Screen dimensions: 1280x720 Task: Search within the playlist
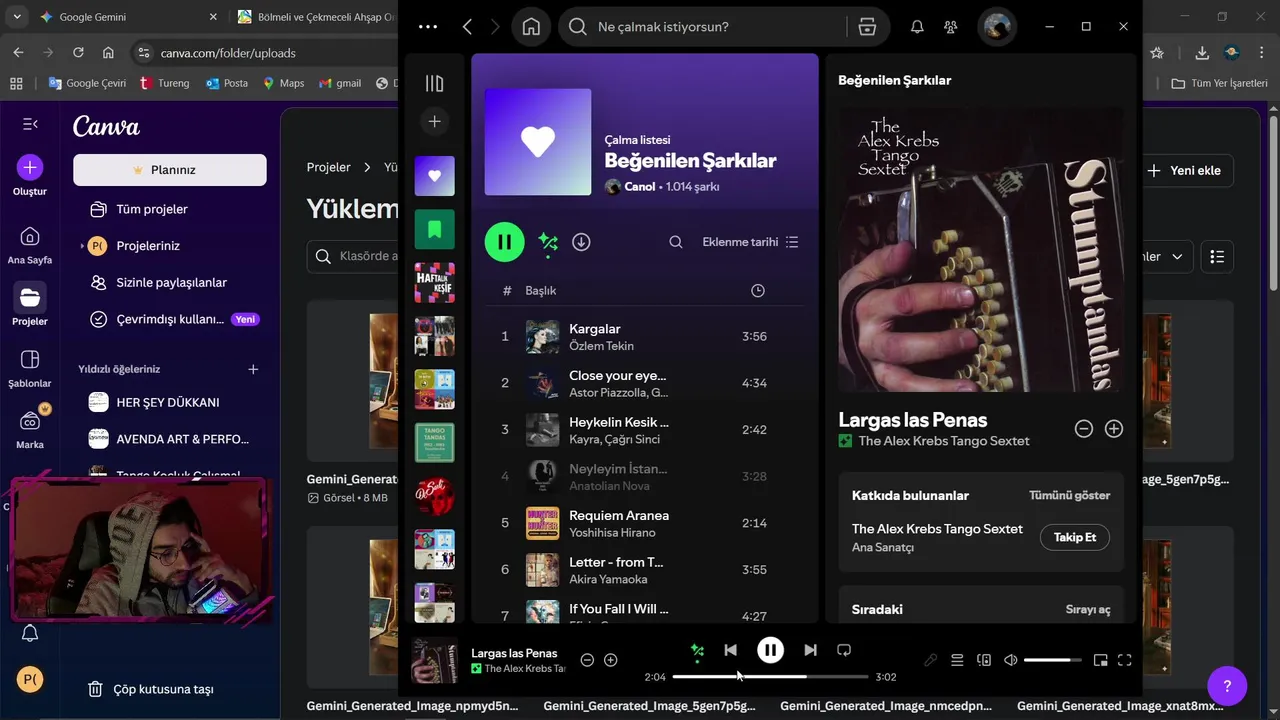(x=676, y=242)
